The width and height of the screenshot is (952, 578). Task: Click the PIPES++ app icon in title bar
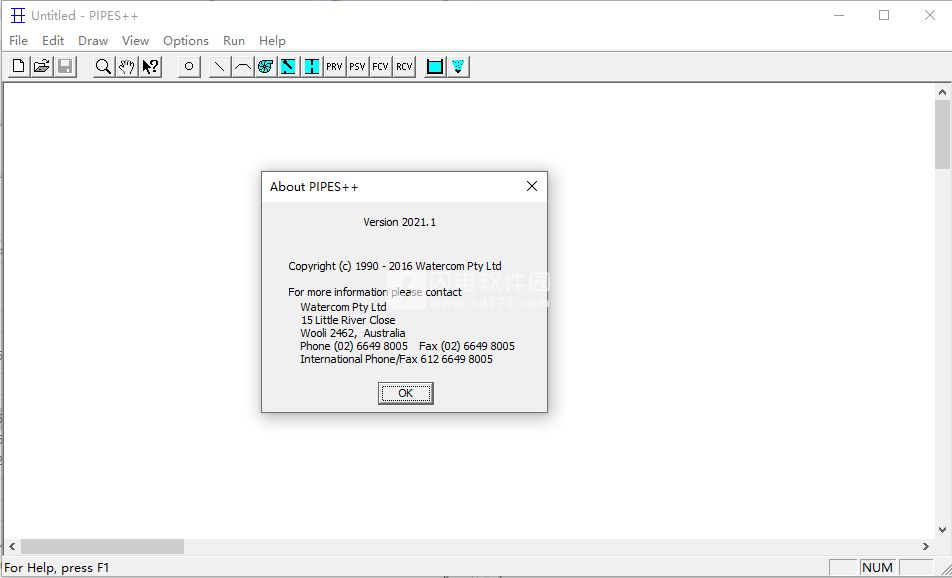point(18,15)
